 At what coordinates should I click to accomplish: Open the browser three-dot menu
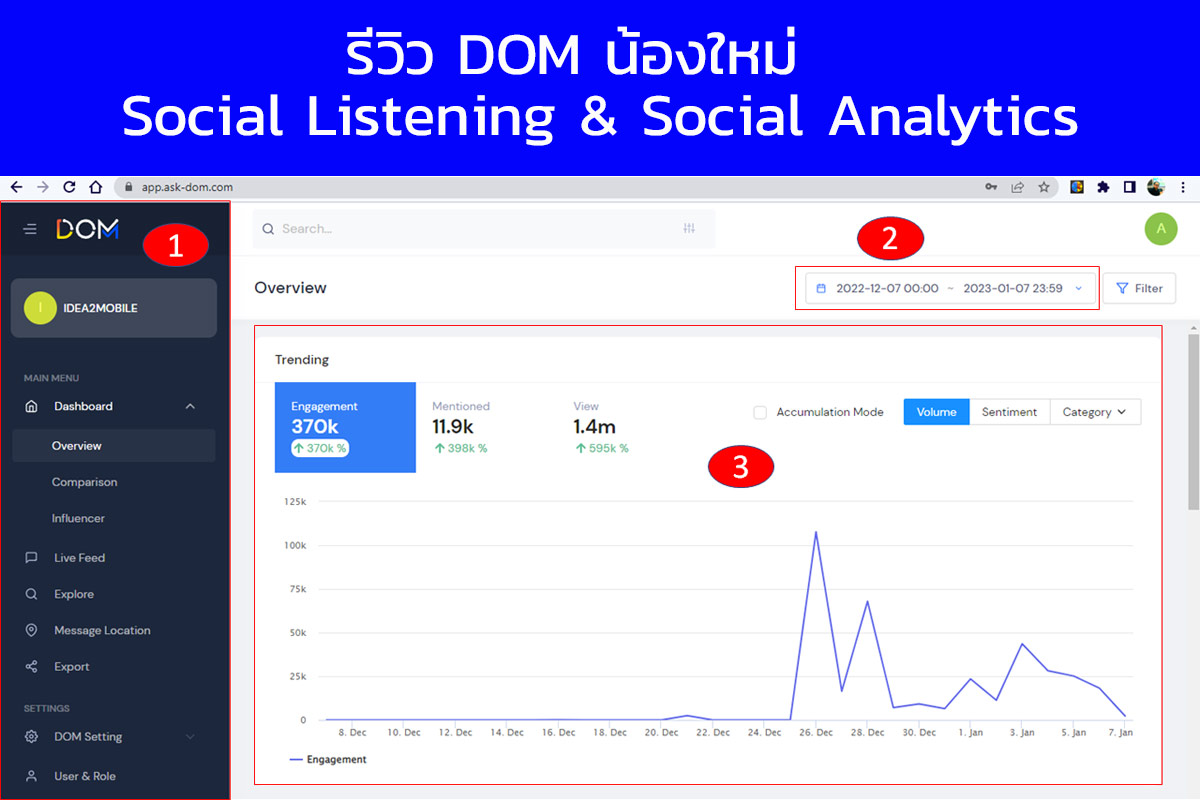coord(1183,187)
